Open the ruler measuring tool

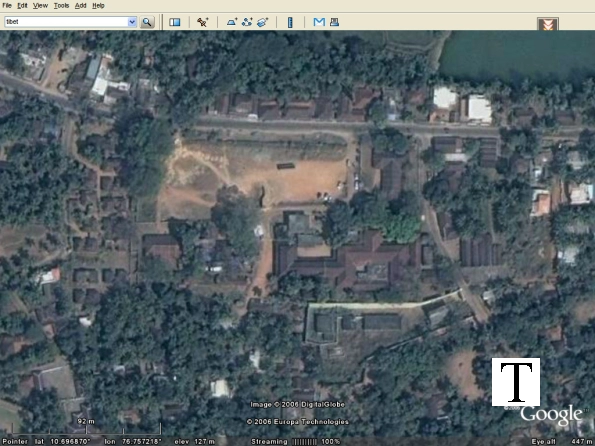pos(290,22)
